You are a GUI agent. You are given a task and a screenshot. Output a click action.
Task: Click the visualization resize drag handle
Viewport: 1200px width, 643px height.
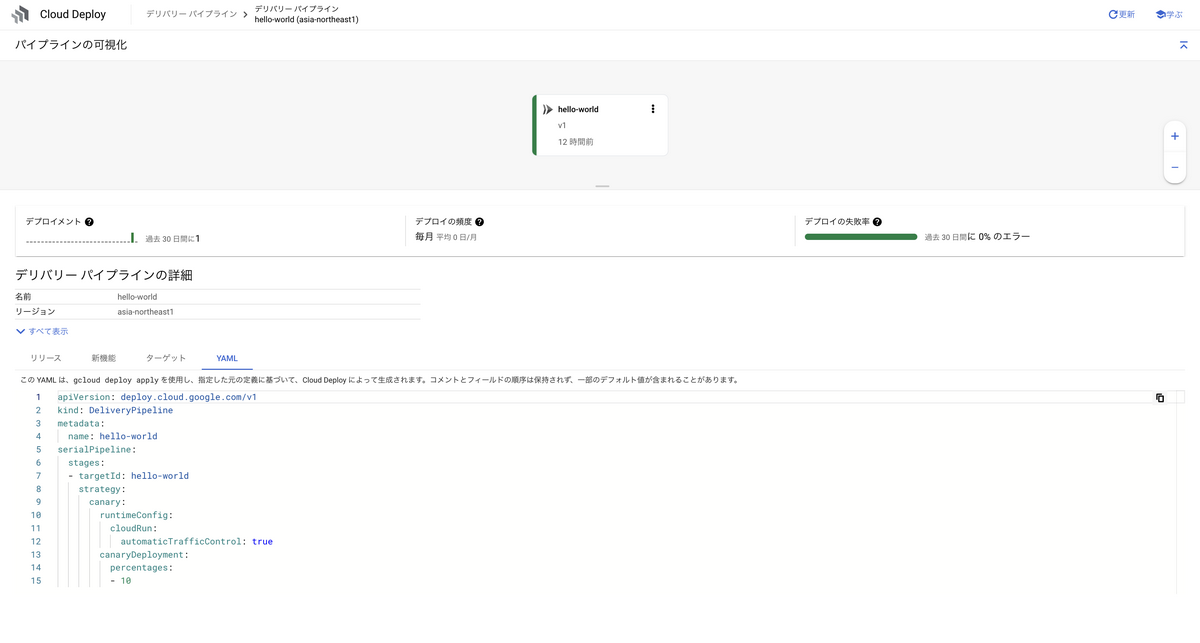[602, 186]
